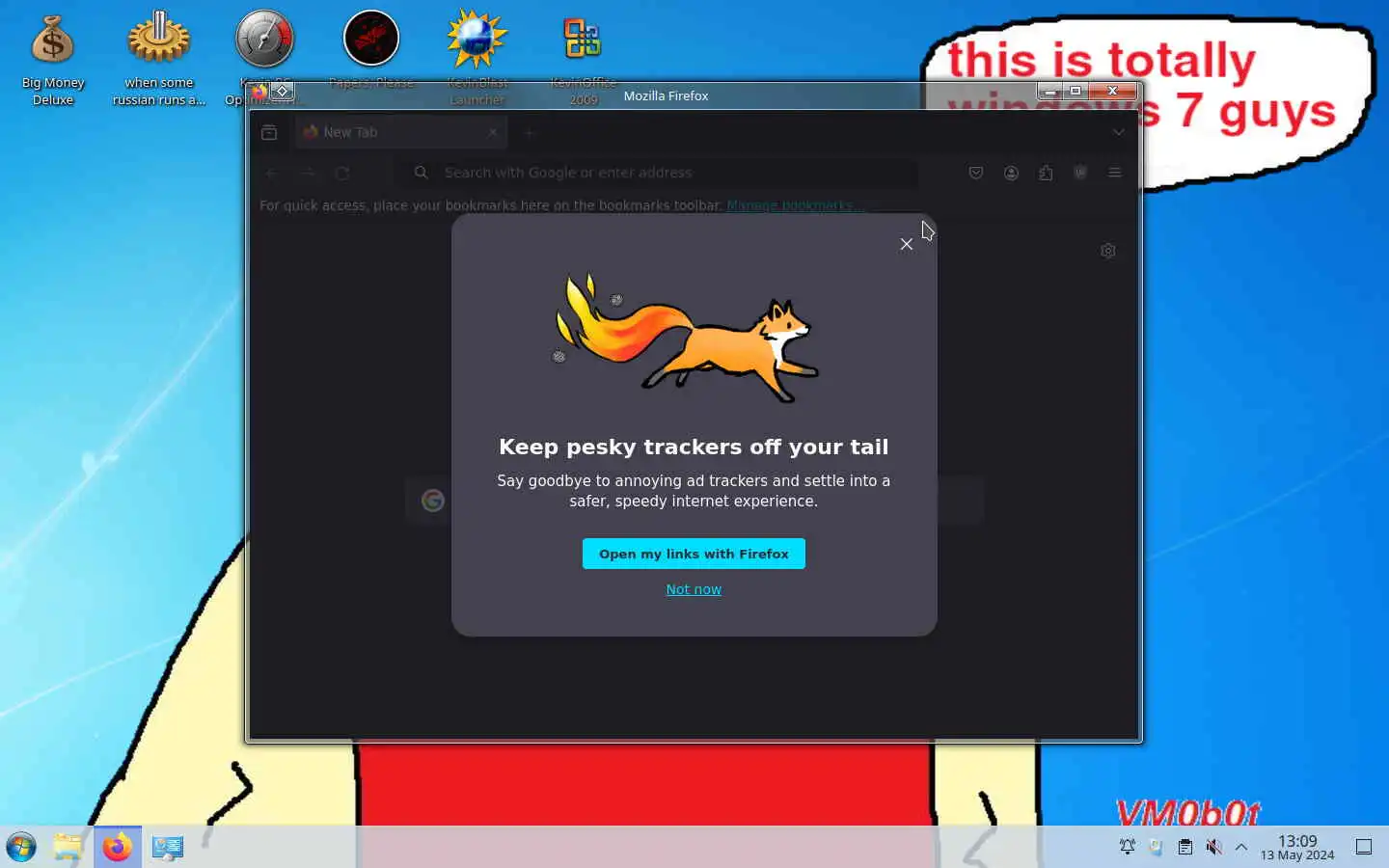Focus the 'Search with Google or enter address' bar
This screenshot has height=868, width=1389.
[x=656, y=173]
